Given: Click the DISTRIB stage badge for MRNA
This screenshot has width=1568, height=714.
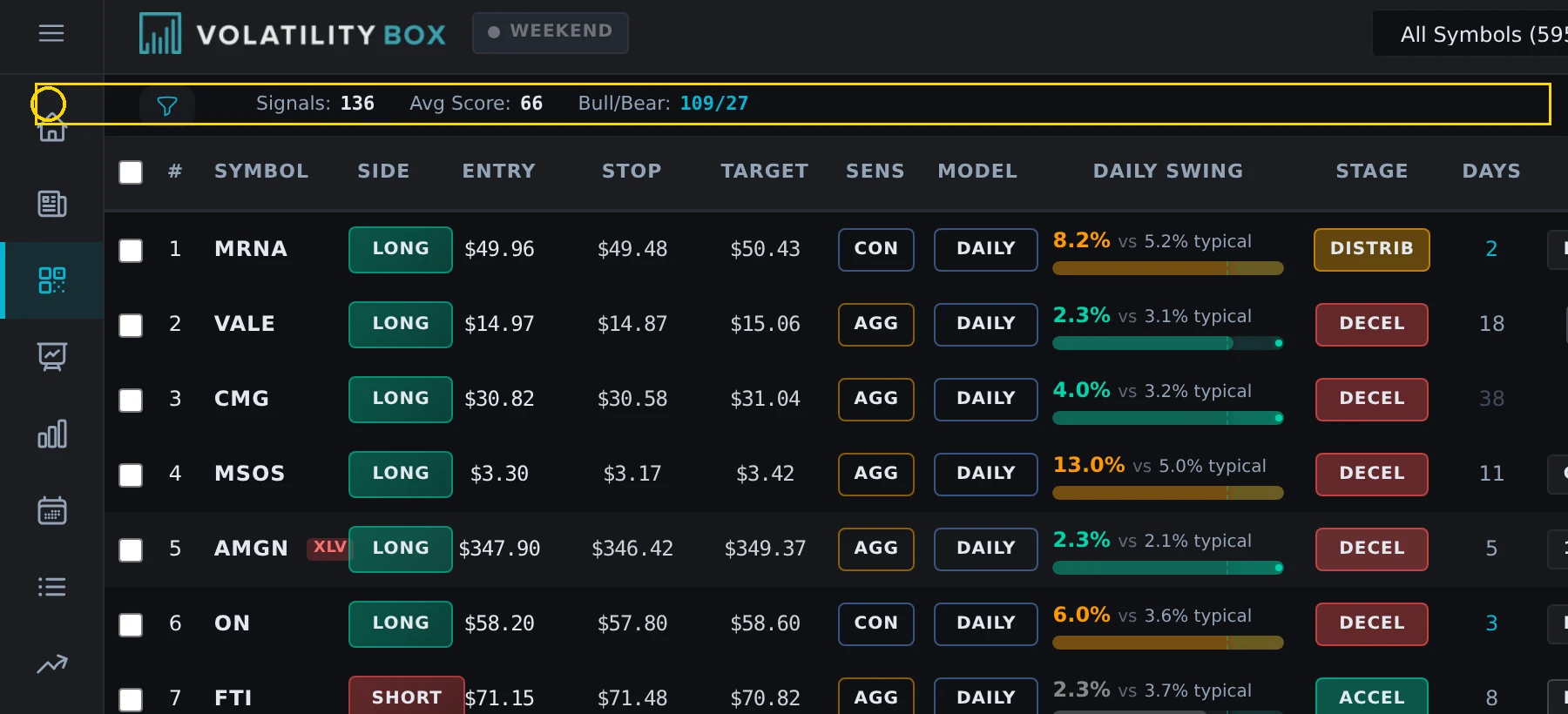Looking at the screenshot, I should pos(1372,249).
